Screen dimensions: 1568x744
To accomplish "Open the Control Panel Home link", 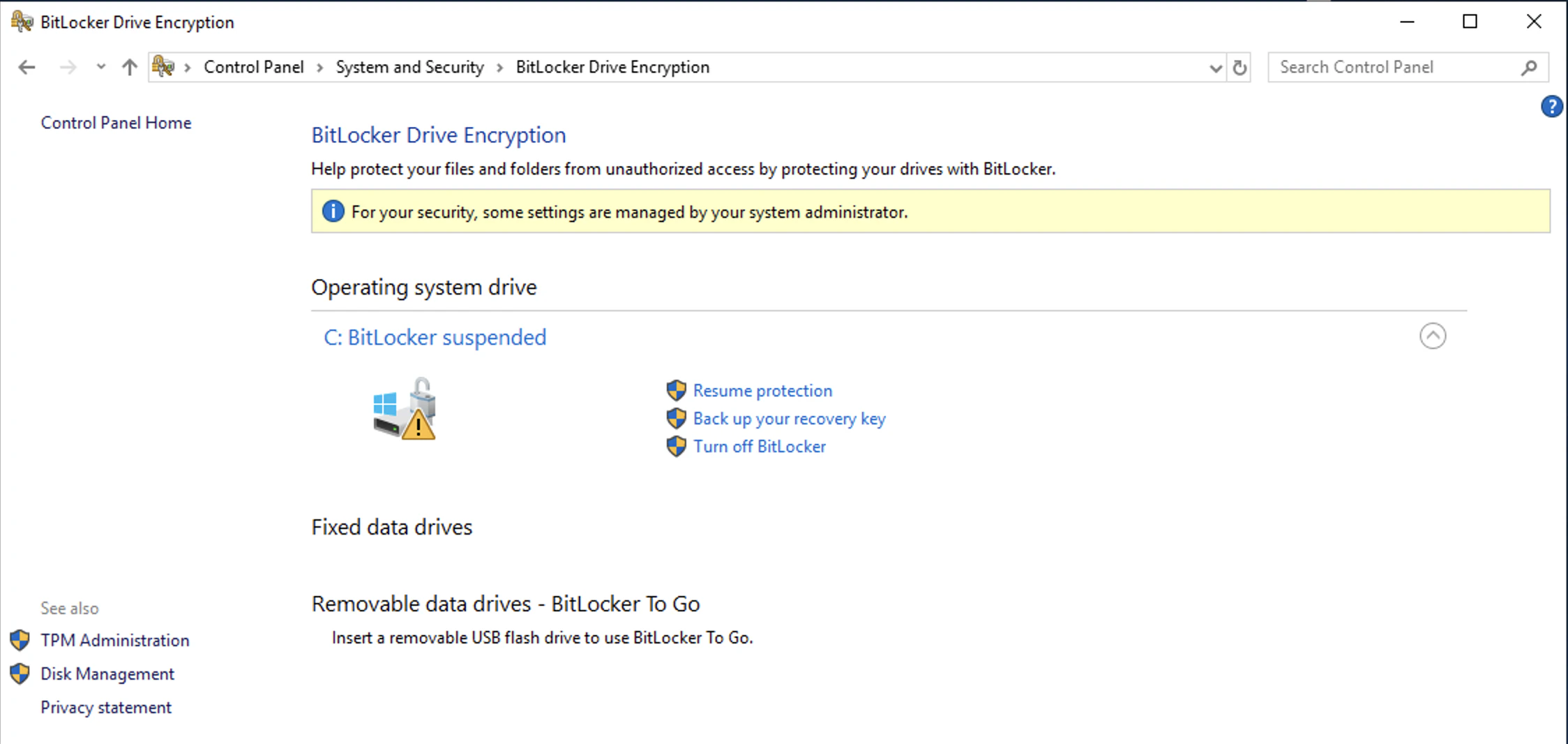I will [116, 123].
